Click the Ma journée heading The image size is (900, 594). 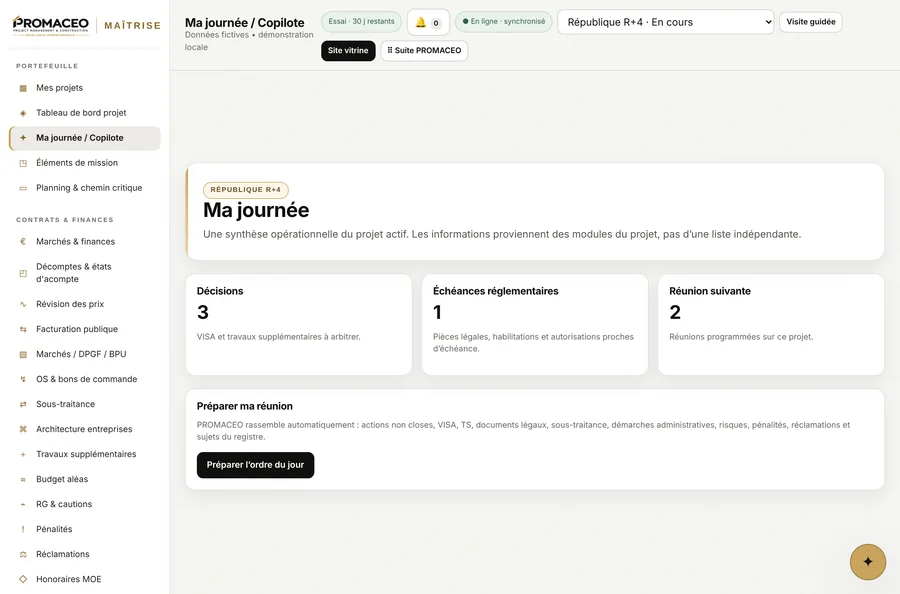pos(256,211)
